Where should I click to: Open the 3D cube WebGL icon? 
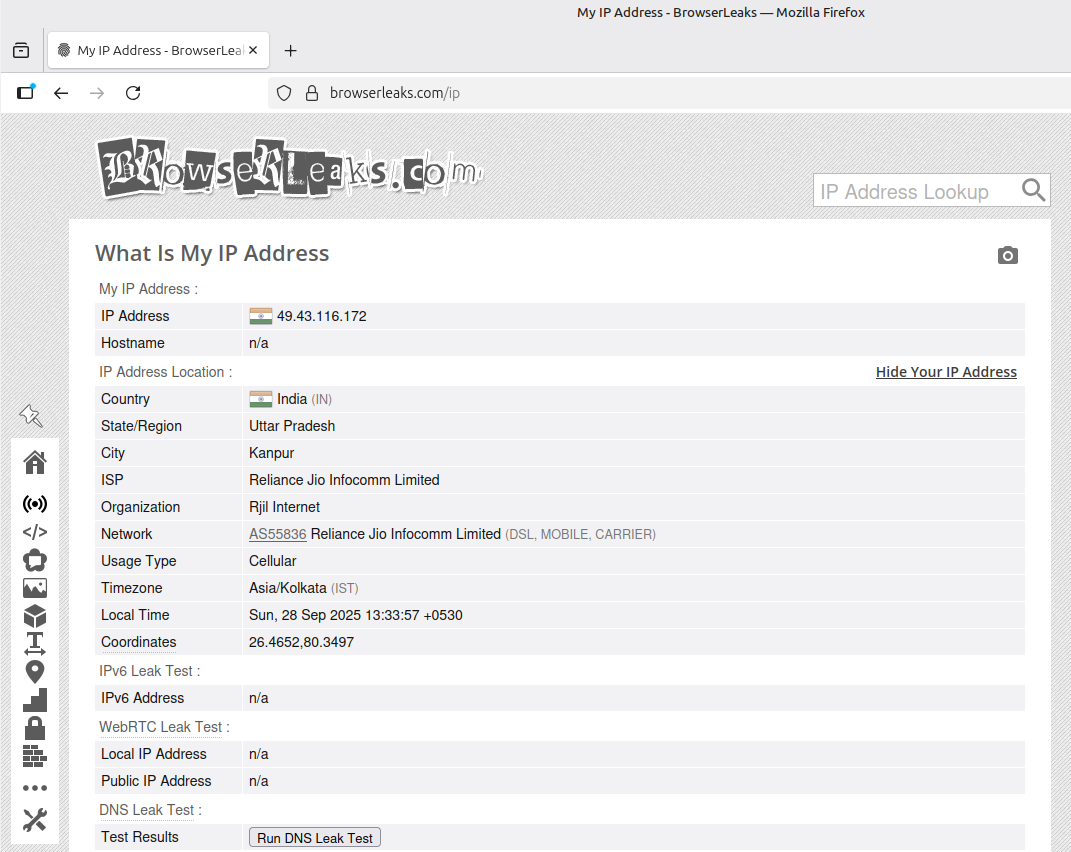(35, 616)
